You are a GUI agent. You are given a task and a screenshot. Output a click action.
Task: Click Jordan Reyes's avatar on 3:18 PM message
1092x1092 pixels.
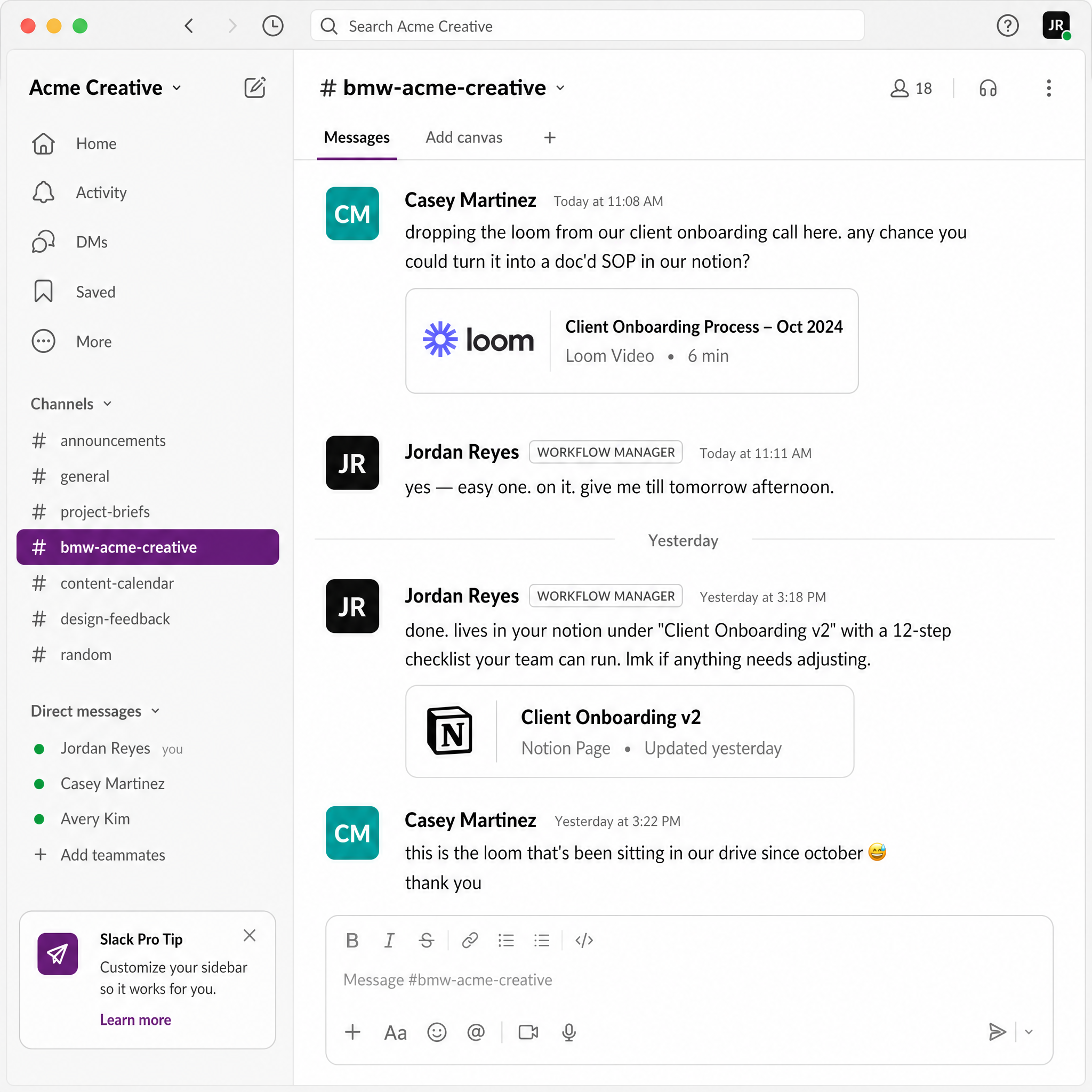pos(352,606)
